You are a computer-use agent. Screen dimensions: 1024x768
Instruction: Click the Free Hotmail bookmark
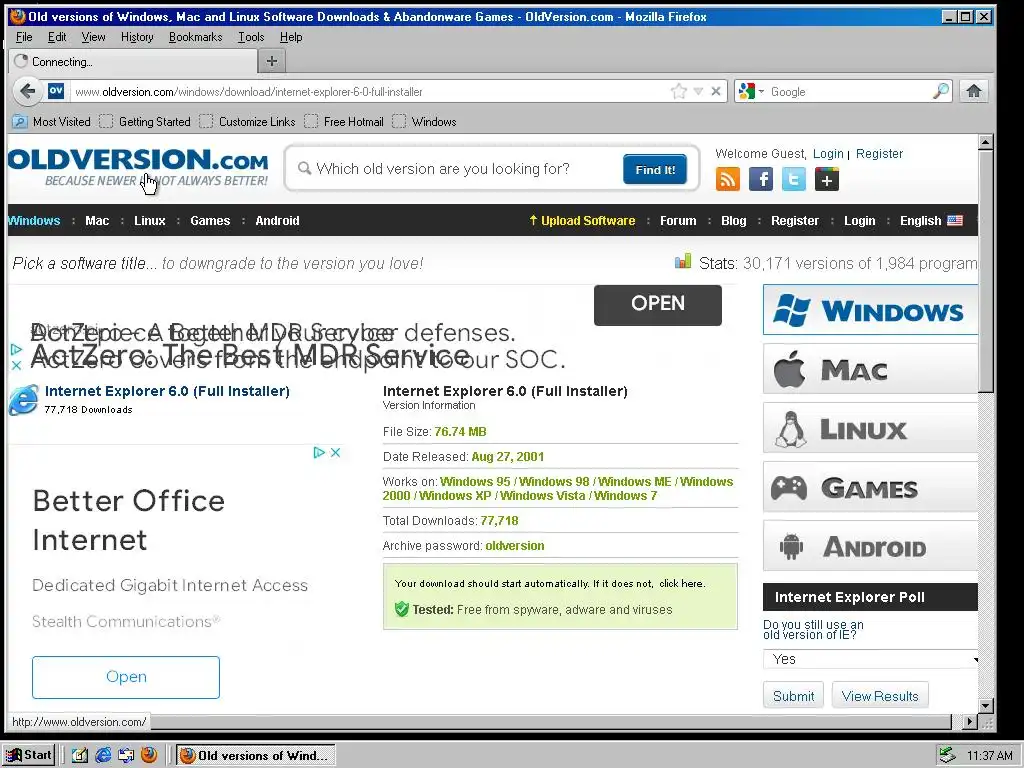pyautogui.click(x=344, y=121)
